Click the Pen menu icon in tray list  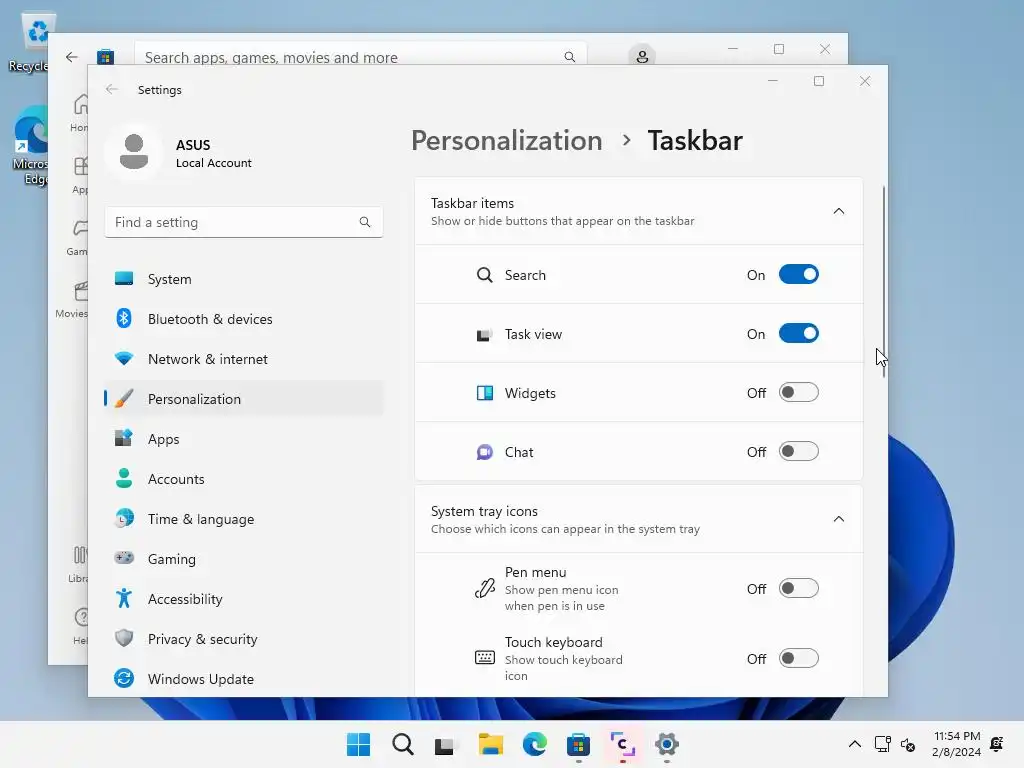(x=485, y=588)
